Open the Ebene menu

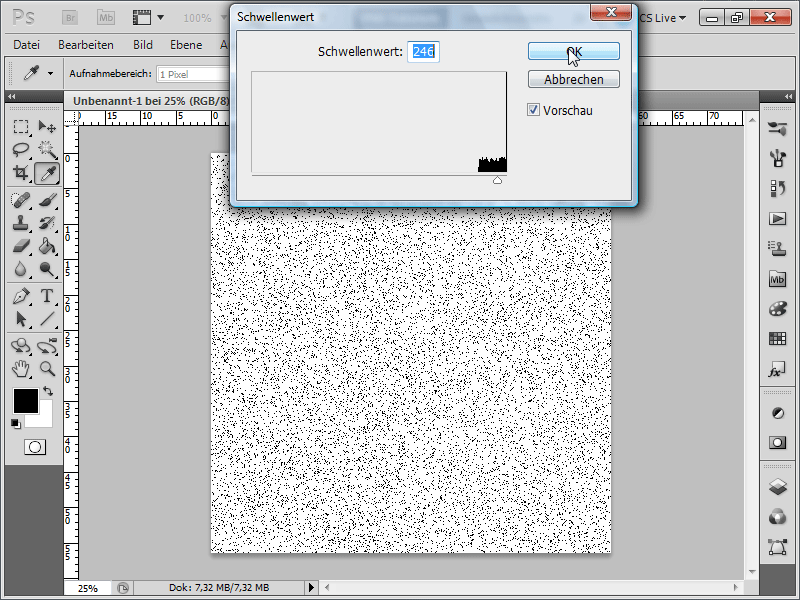(x=186, y=45)
